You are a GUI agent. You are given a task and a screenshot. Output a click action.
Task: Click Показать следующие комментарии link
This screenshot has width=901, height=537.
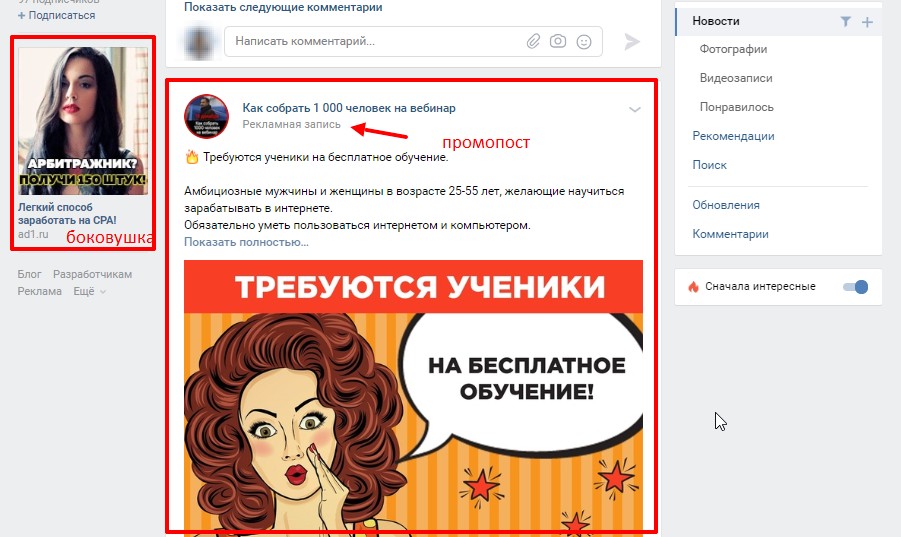click(x=283, y=7)
